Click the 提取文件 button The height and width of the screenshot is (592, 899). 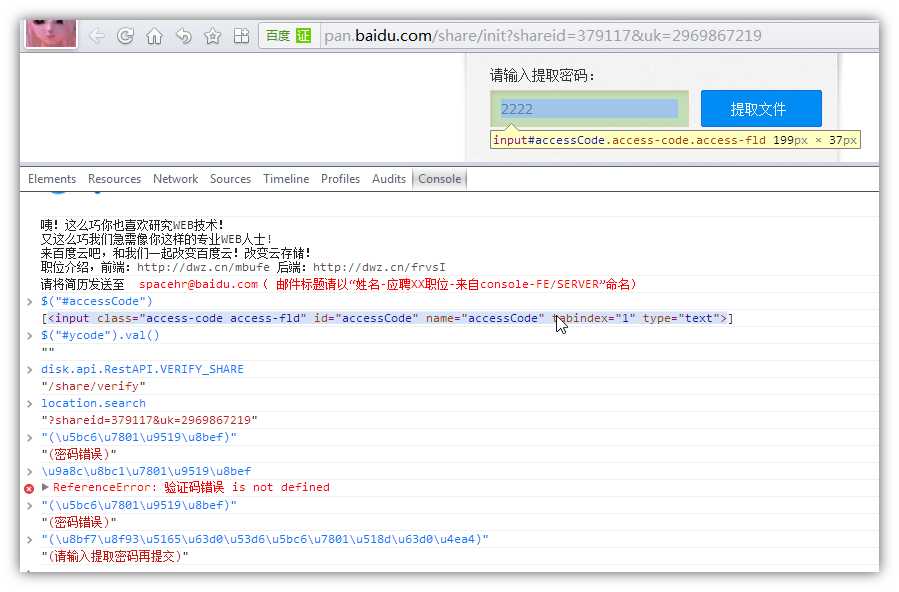click(x=761, y=109)
